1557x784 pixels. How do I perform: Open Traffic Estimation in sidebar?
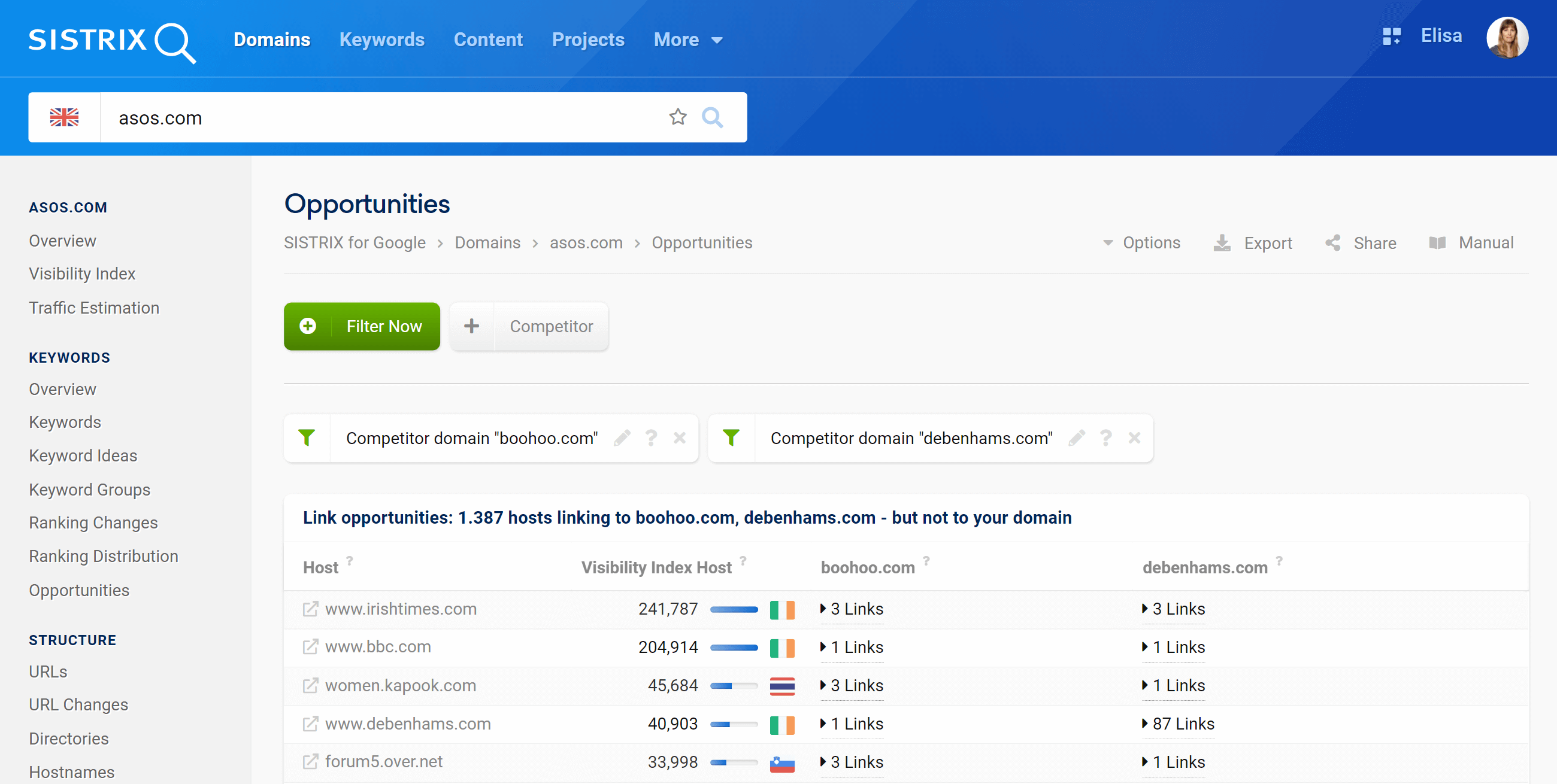[x=94, y=308]
